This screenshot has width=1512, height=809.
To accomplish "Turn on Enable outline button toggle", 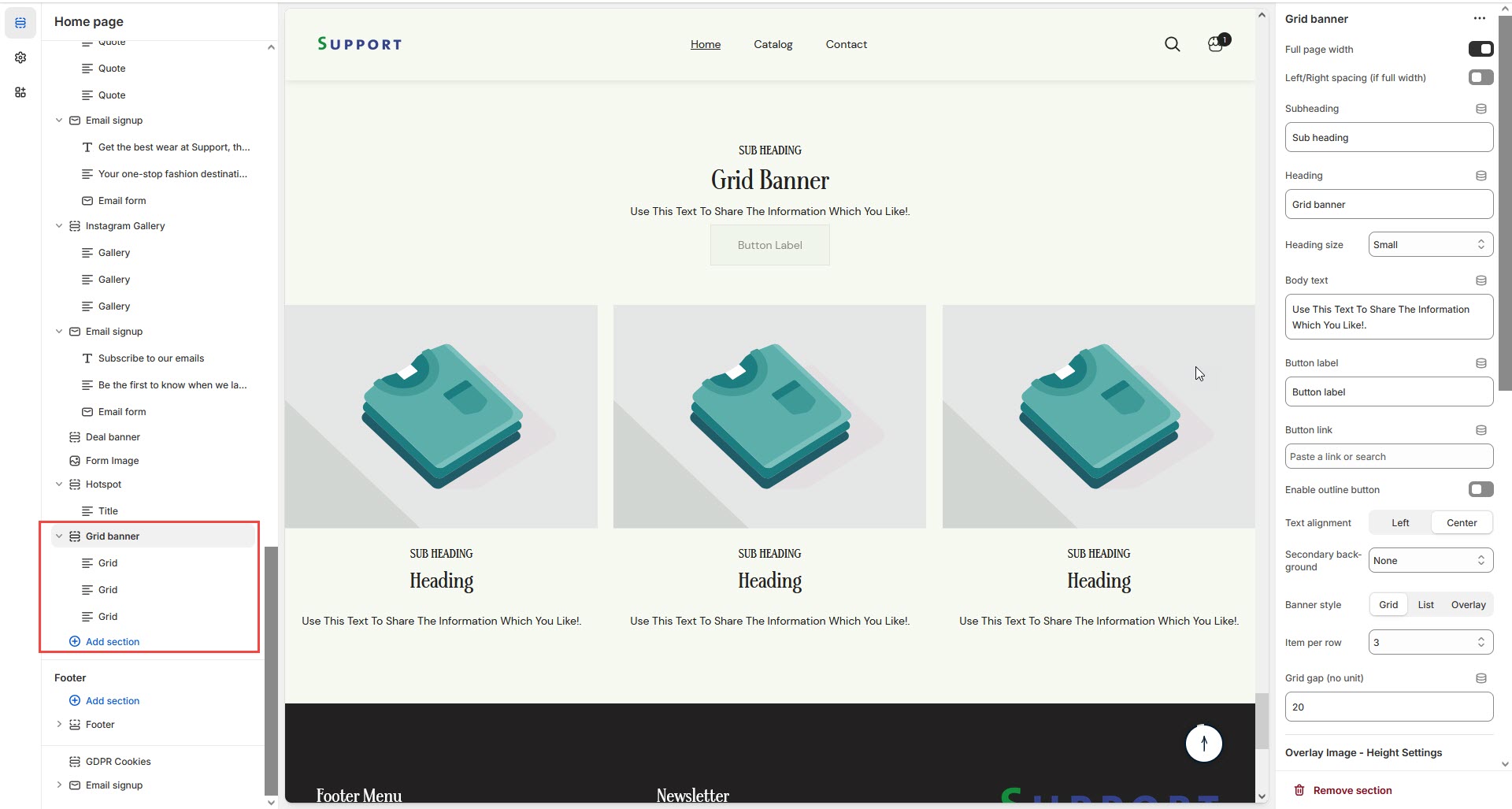I will pyautogui.click(x=1480, y=490).
